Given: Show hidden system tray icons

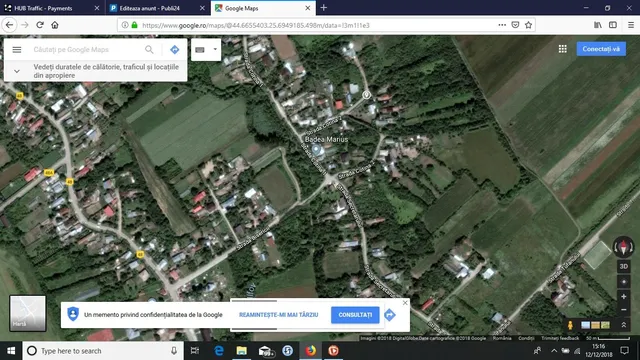Looking at the screenshot, I should pyautogui.click(x=554, y=351).
